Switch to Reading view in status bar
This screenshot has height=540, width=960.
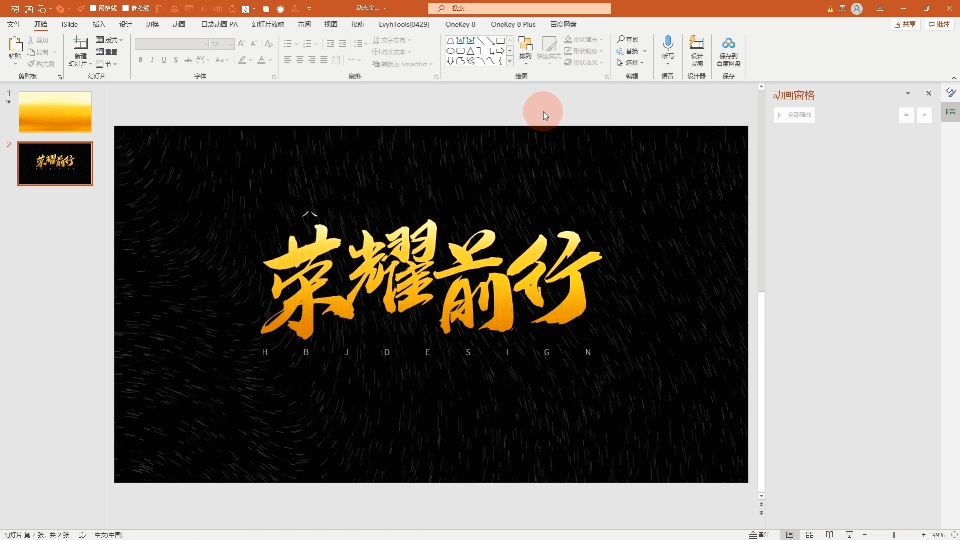830,534
